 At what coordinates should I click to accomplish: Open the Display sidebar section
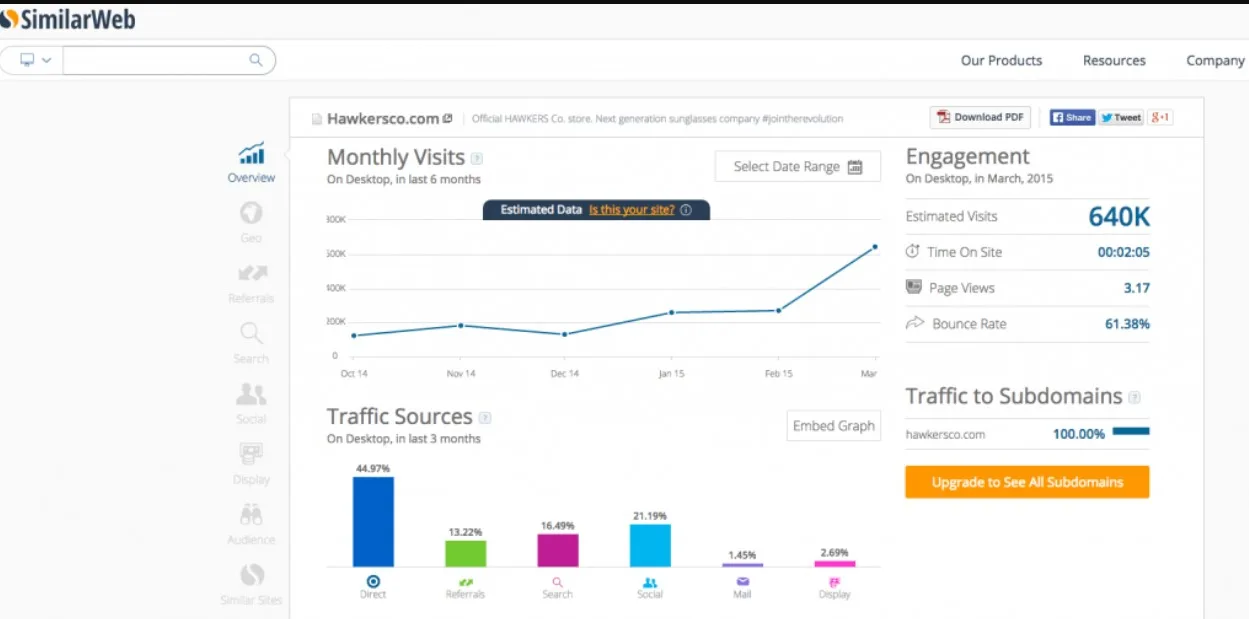(x=251, y=463)
